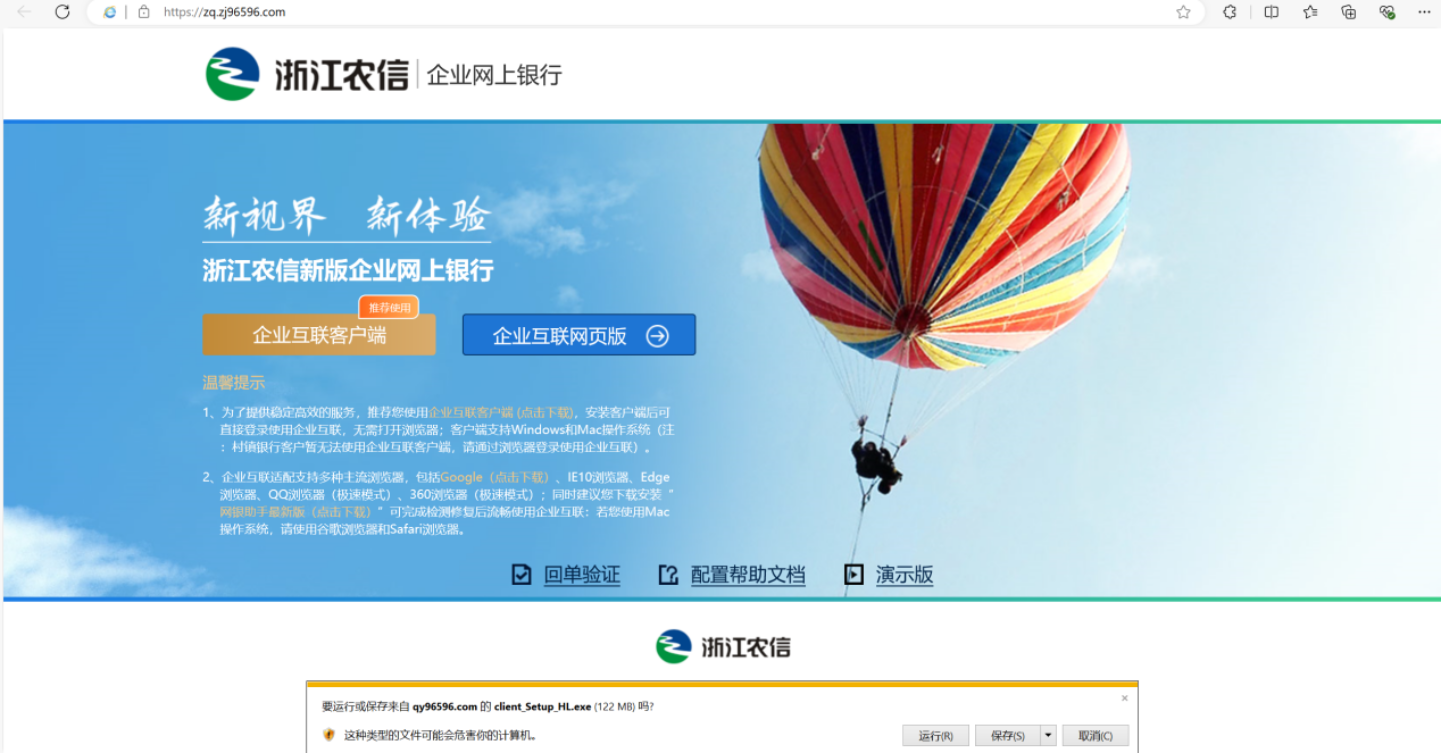Image resolution: width=1442 pixels, height=754 pixels.
Task: Close the download notification bar
Action: coord(1124,698)
